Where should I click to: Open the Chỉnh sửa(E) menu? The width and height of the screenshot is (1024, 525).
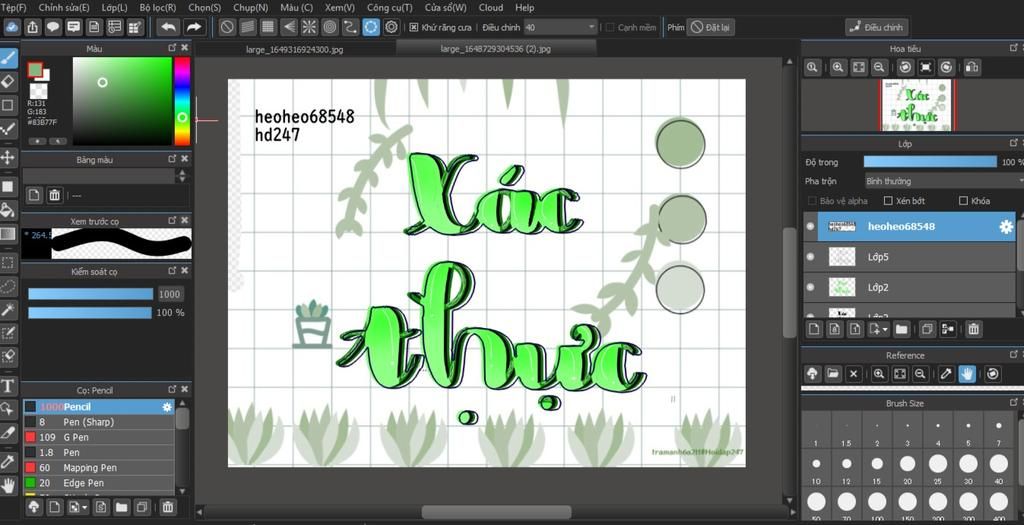click(x=64, y=8)
